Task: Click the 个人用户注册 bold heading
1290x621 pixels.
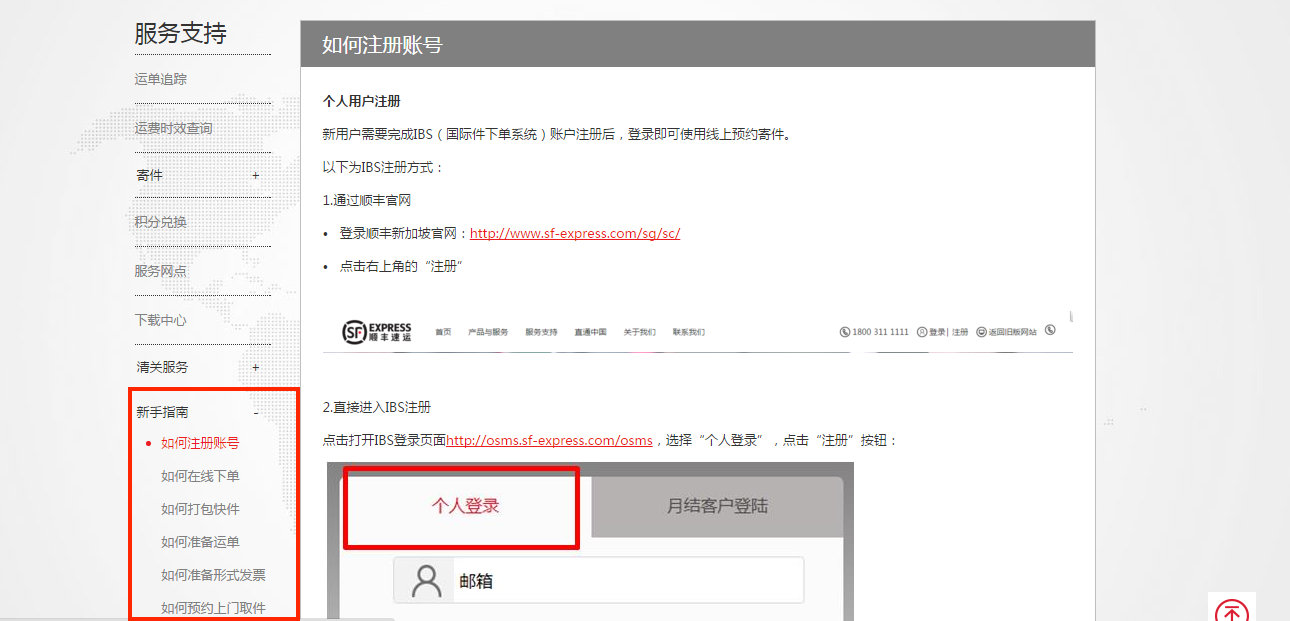Action: coord(362,101)
